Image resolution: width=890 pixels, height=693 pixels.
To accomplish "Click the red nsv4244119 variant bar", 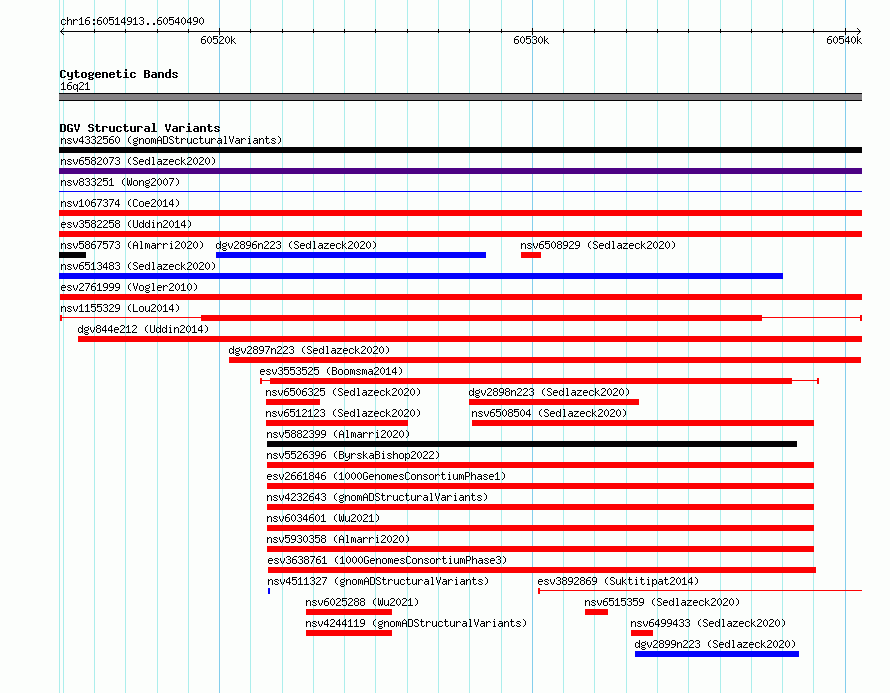I will point(349,633).
